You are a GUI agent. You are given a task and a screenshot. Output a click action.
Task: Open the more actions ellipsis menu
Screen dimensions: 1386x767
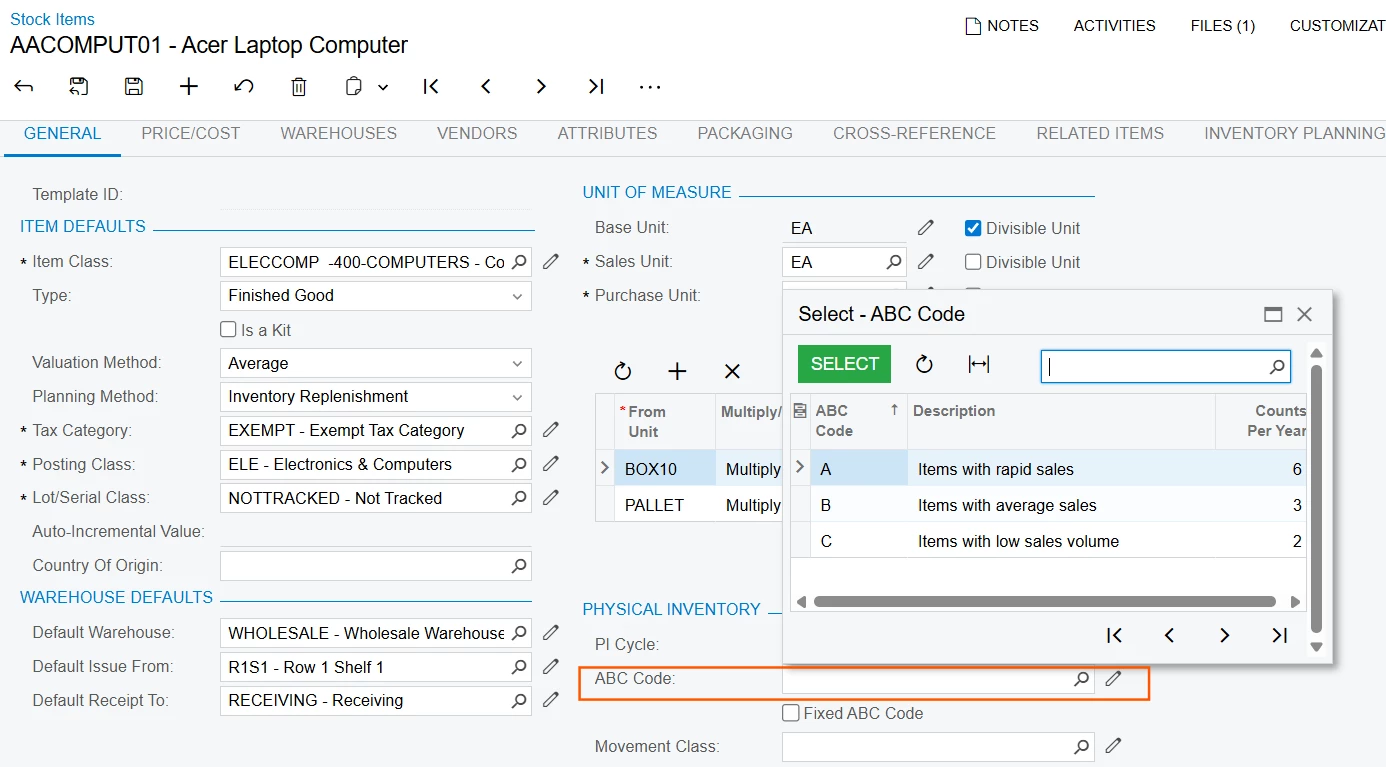650,87
